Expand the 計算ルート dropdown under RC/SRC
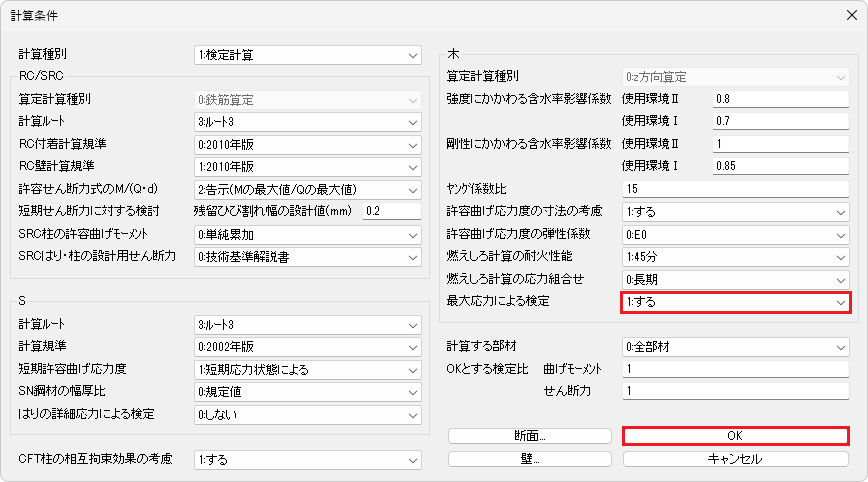The image size is (868, 482). click(x=308, y=122)
